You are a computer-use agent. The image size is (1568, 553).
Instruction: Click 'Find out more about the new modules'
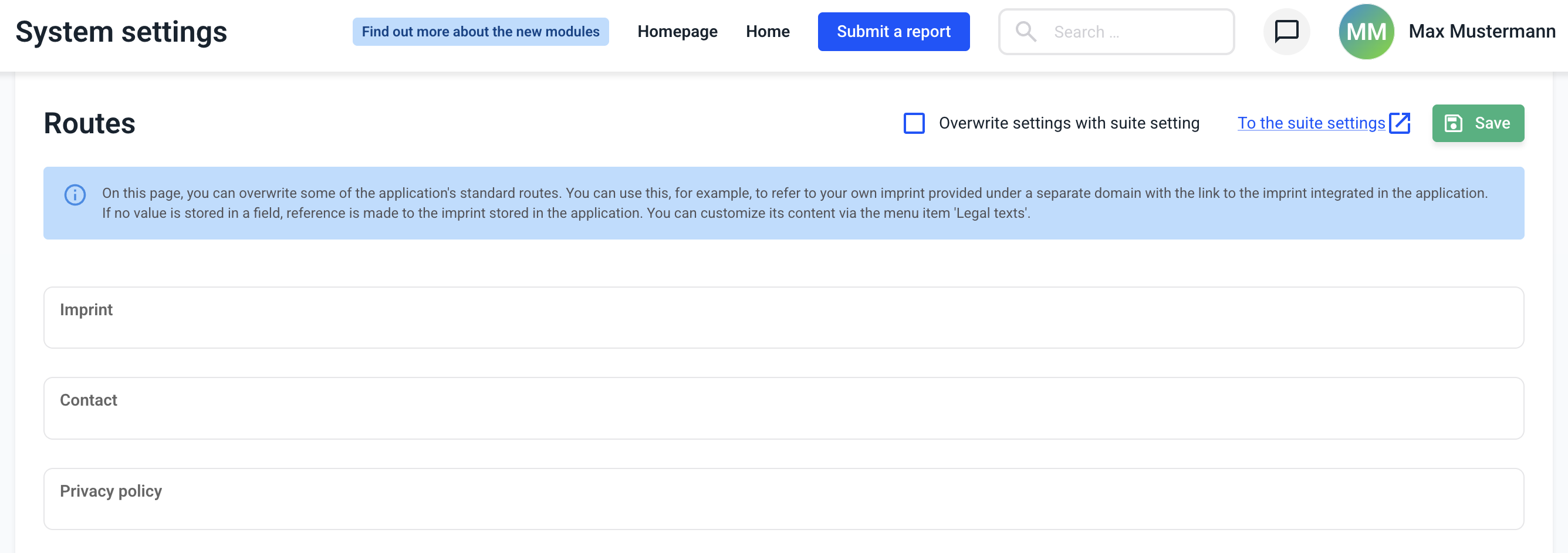pos(480,32)
